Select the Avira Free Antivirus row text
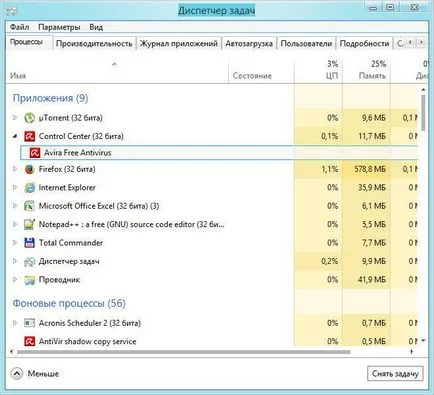Screen dimensions: 434x395 pyautogui.click(x=78, y=153)
